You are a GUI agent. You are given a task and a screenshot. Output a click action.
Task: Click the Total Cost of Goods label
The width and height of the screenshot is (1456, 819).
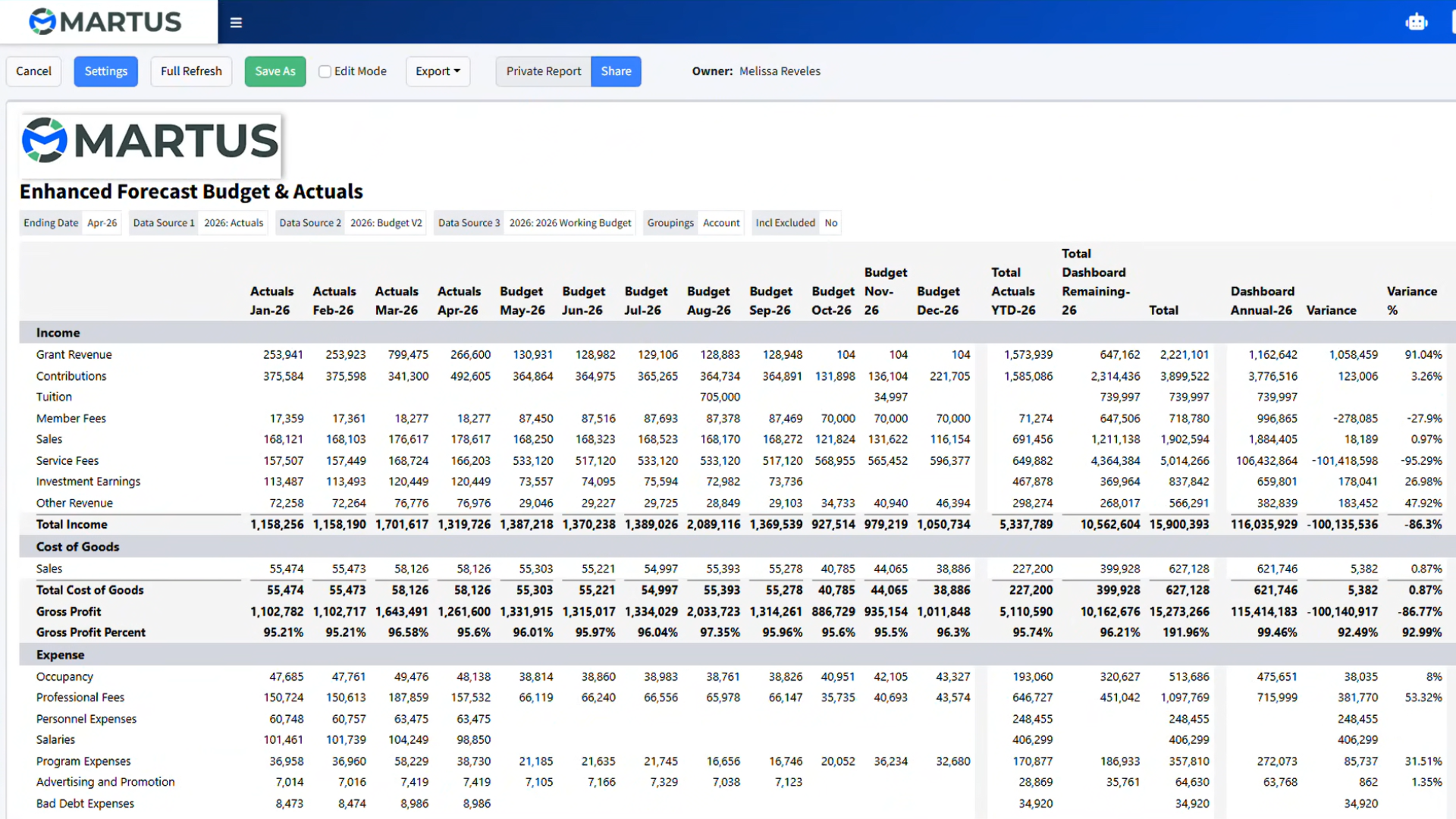click(x=89, y=590)
